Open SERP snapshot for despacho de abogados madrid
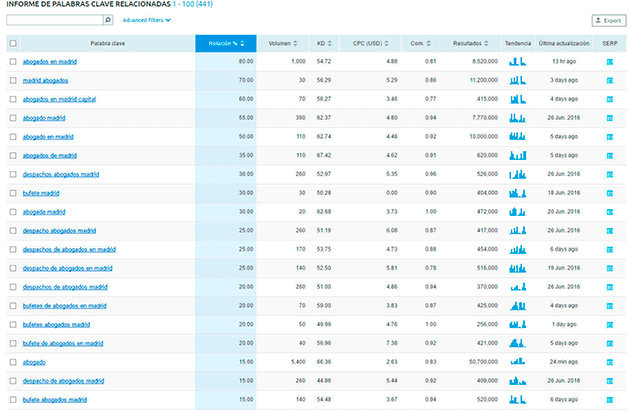 coord(610,381)
